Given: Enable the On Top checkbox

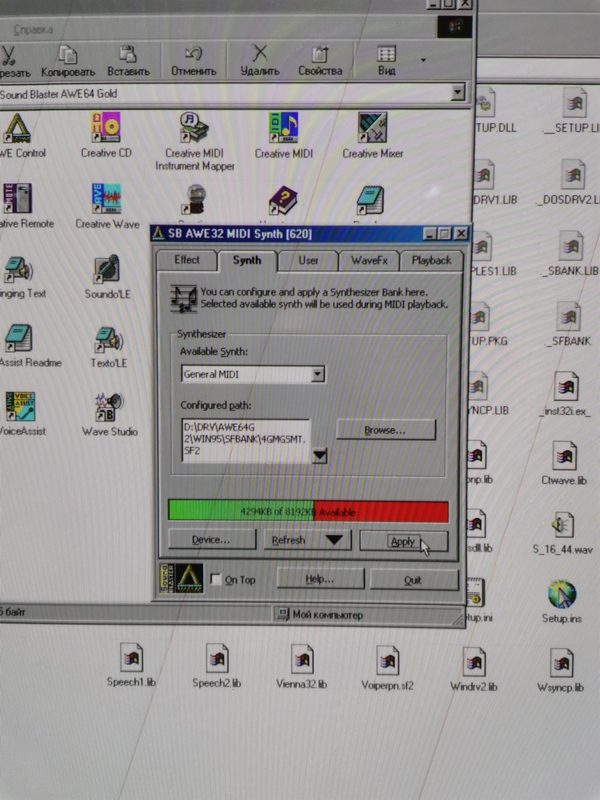Looking at the screenshot, I should 216,579.
